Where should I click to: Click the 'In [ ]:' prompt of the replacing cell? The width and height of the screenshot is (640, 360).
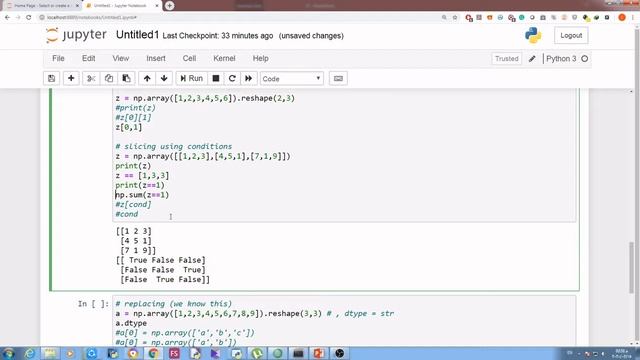93,304
